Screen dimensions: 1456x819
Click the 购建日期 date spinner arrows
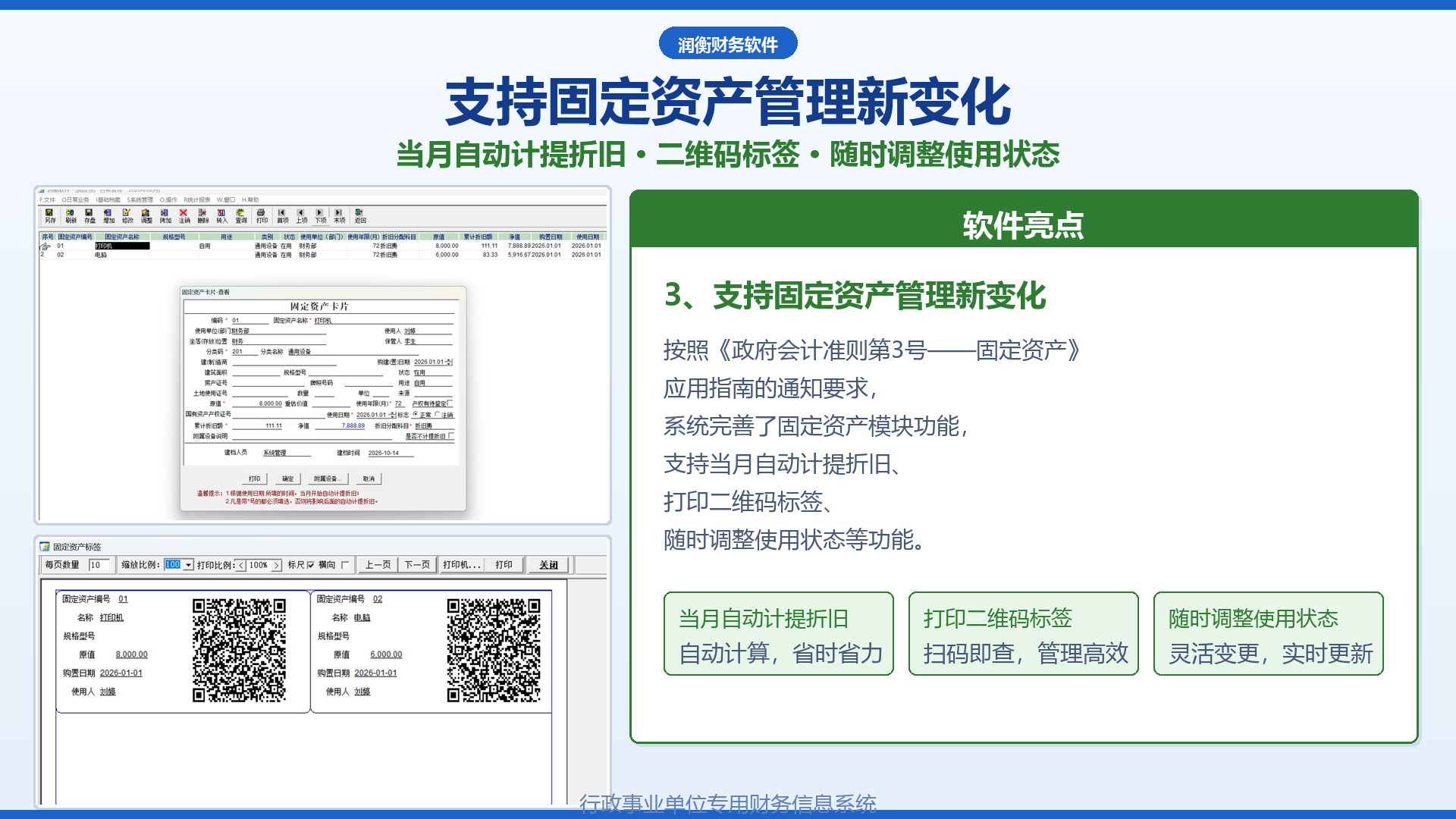(x=449, y=362)
